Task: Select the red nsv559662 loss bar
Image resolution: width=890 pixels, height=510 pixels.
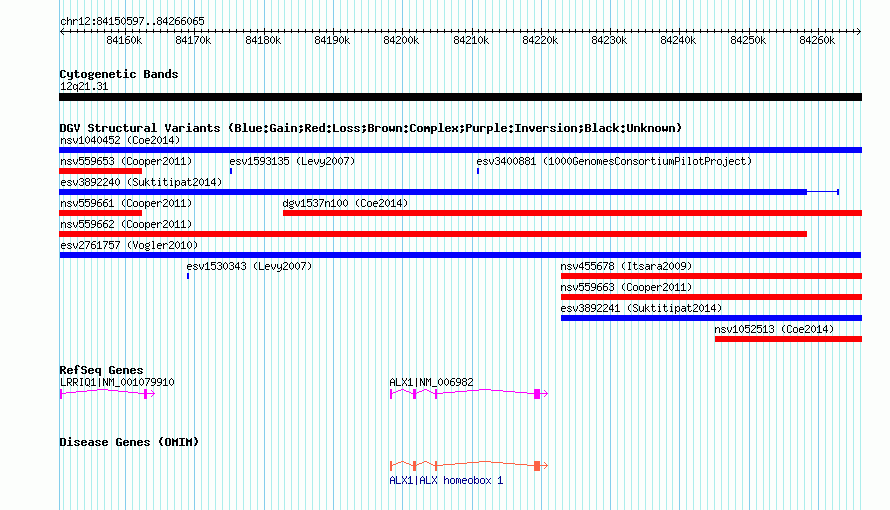Action: (433, 234)
